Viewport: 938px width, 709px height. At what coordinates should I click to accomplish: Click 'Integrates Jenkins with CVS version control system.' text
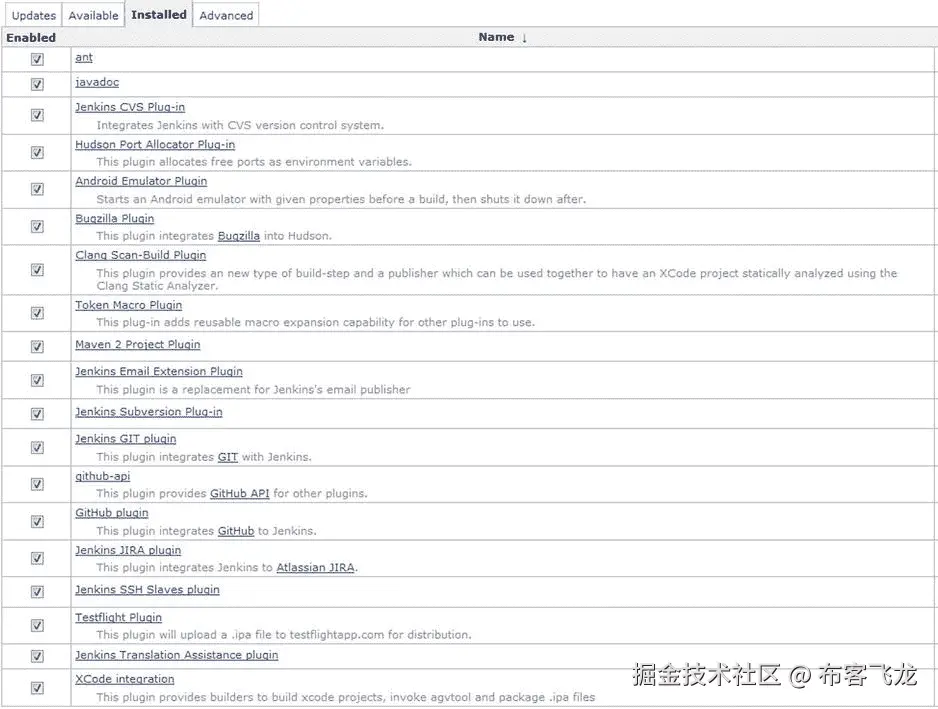point(240,126)
